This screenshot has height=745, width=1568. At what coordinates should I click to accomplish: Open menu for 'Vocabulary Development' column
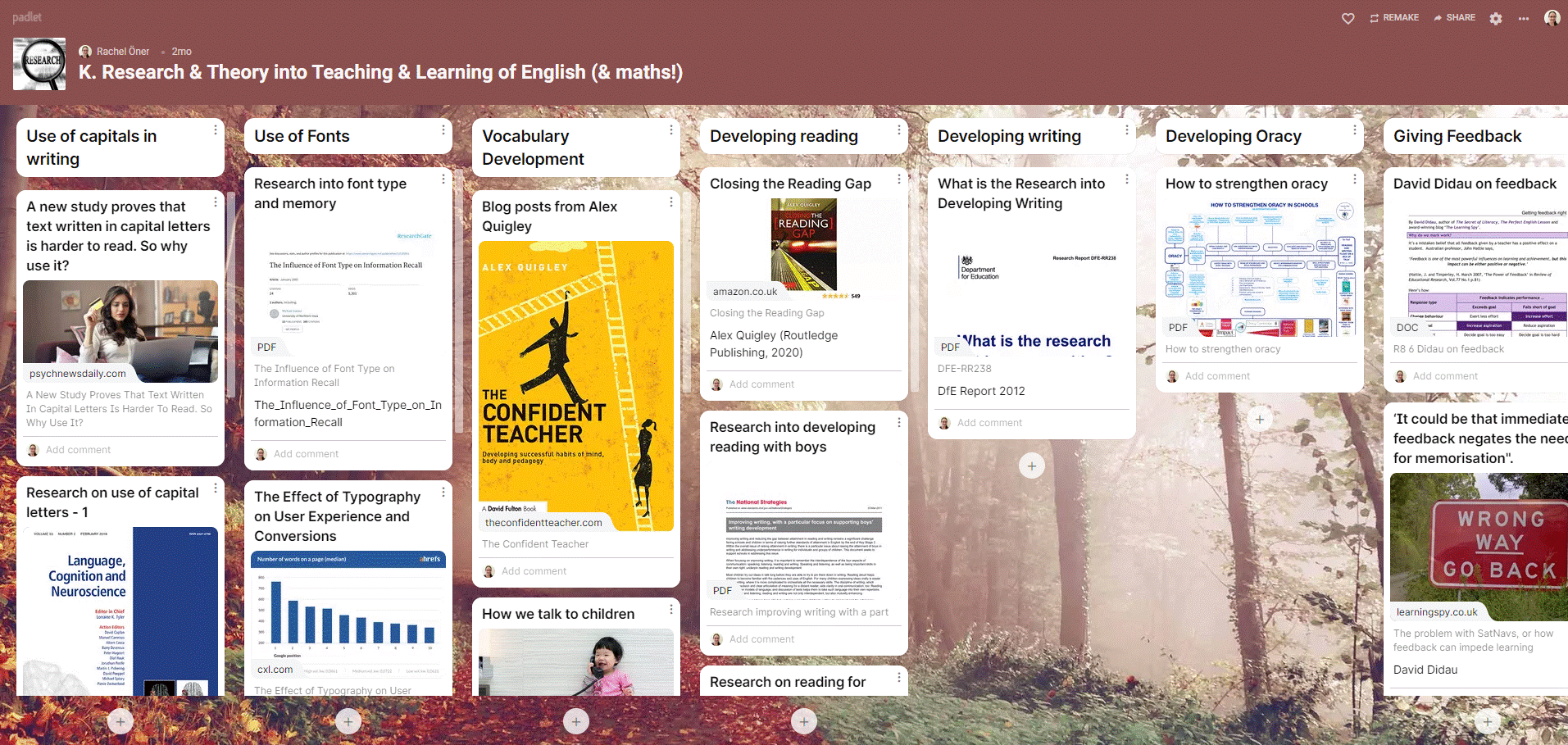671,129
